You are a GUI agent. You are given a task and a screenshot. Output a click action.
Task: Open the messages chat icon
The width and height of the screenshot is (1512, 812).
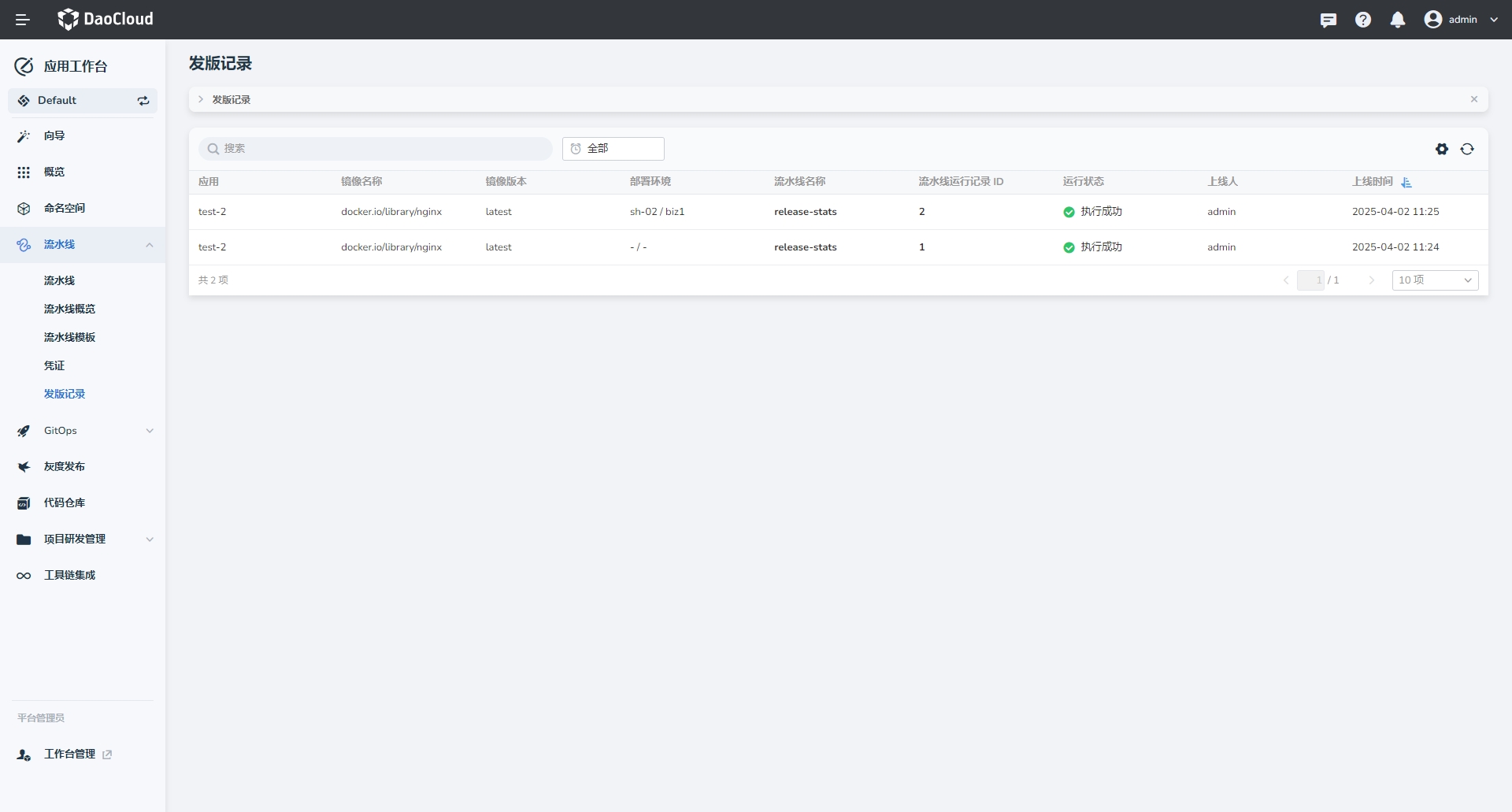pyautogui.click(x=1328, y=20)
